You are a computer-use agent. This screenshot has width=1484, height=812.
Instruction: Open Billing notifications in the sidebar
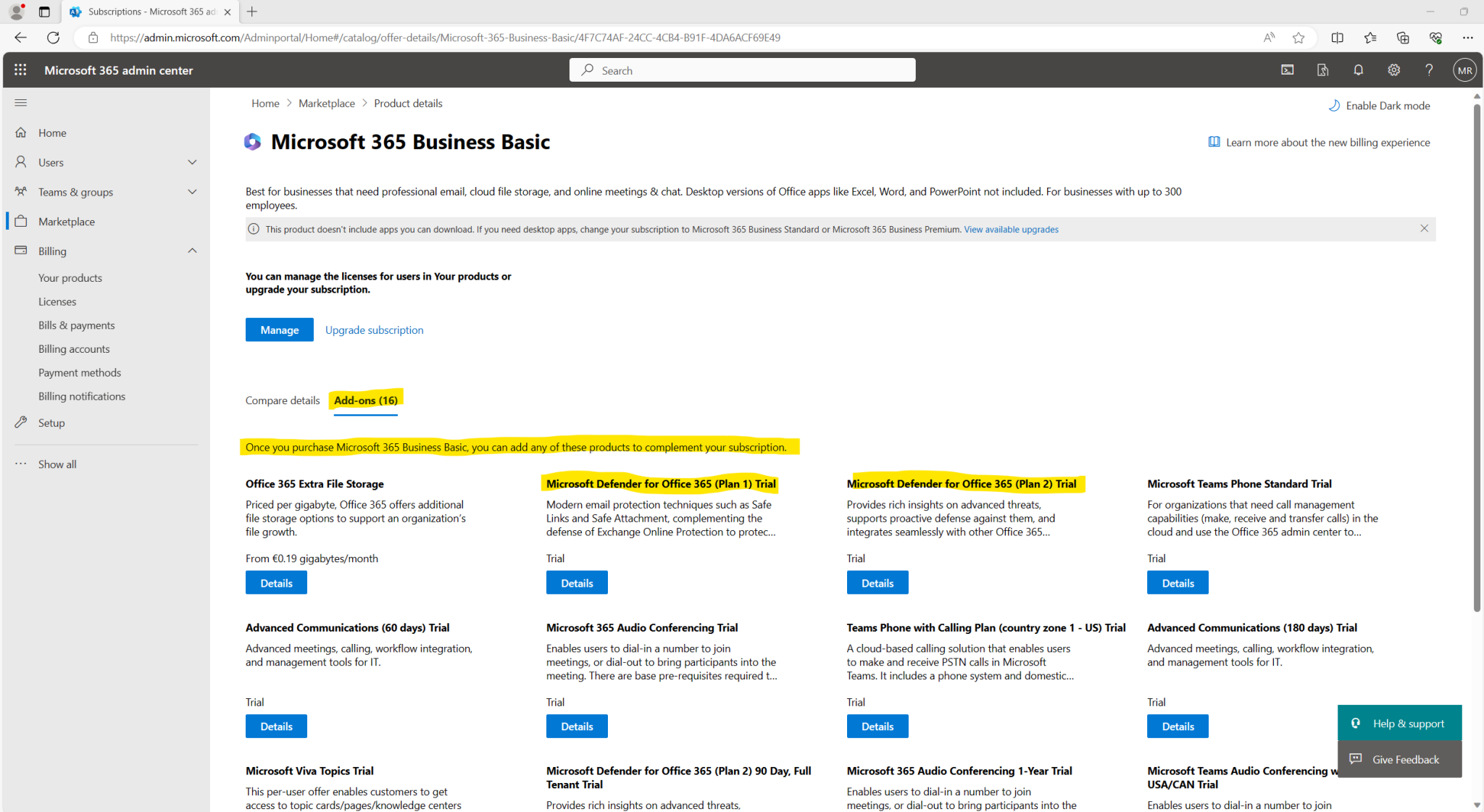point(82,395)
